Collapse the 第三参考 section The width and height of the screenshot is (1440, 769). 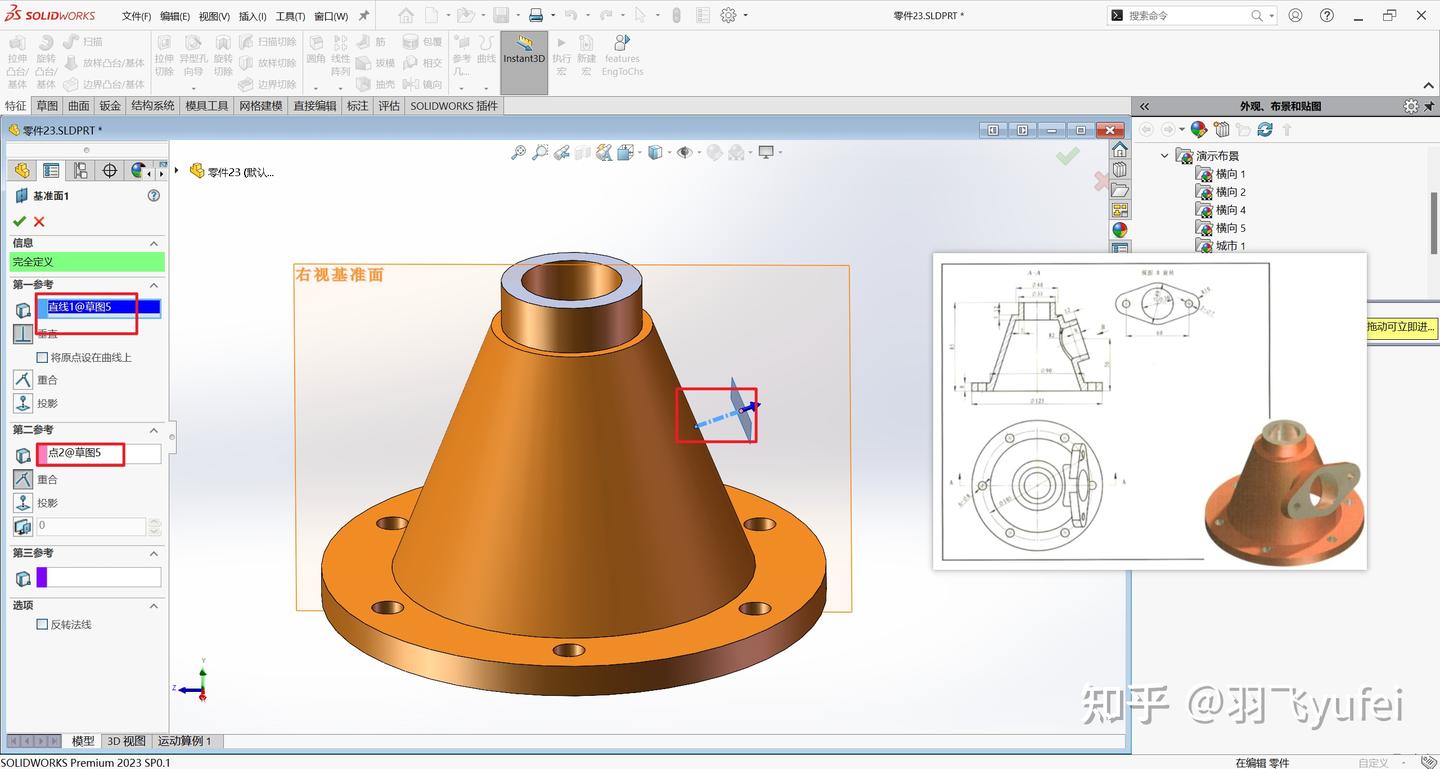pos(154,553)
